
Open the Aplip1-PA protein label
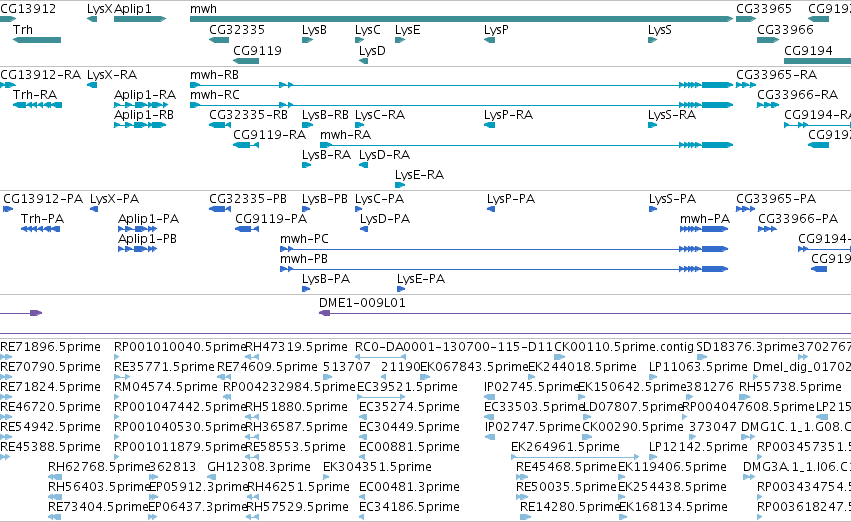click(x=149, y=219)
